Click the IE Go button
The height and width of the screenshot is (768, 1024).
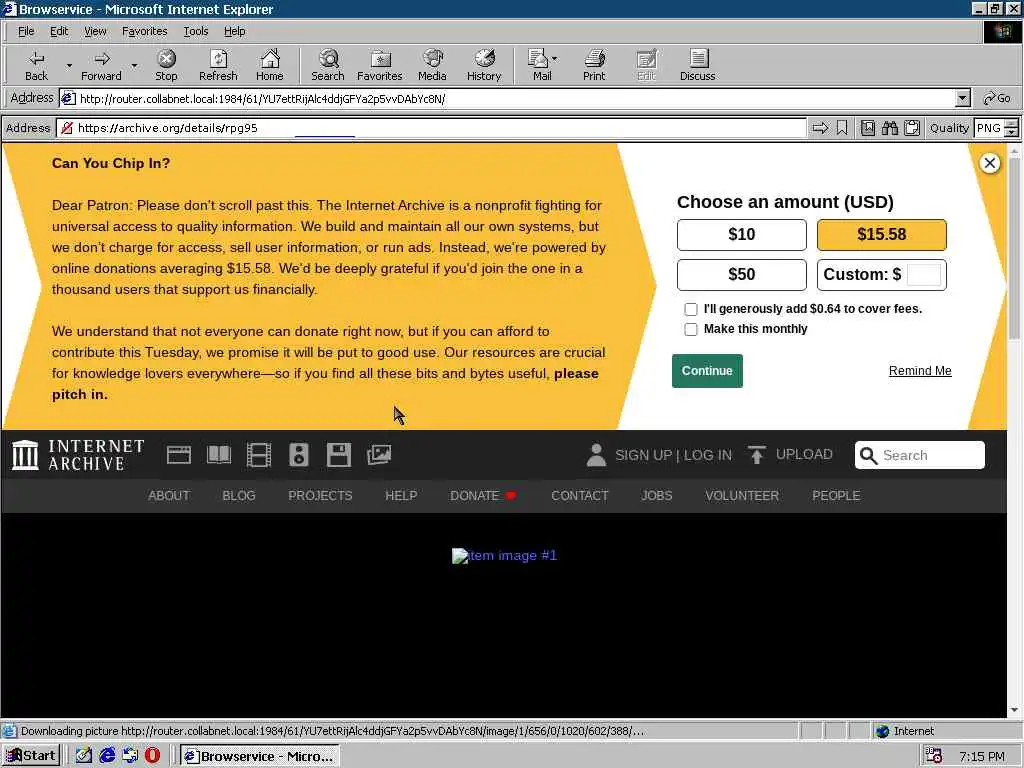point(997,99)
